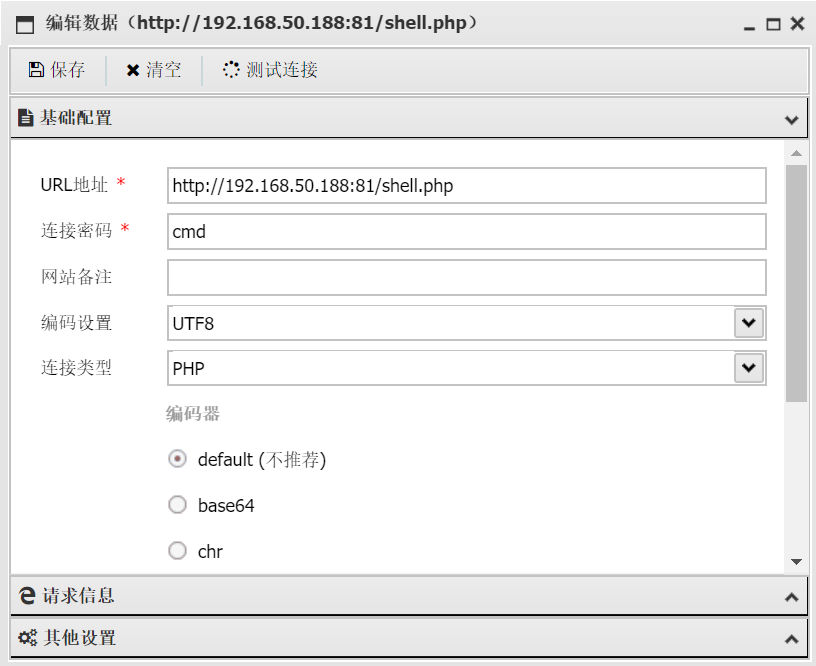Click the 保存 button label
The height and width of the screenshot is (666, 816).
click(x=68, y=70)
